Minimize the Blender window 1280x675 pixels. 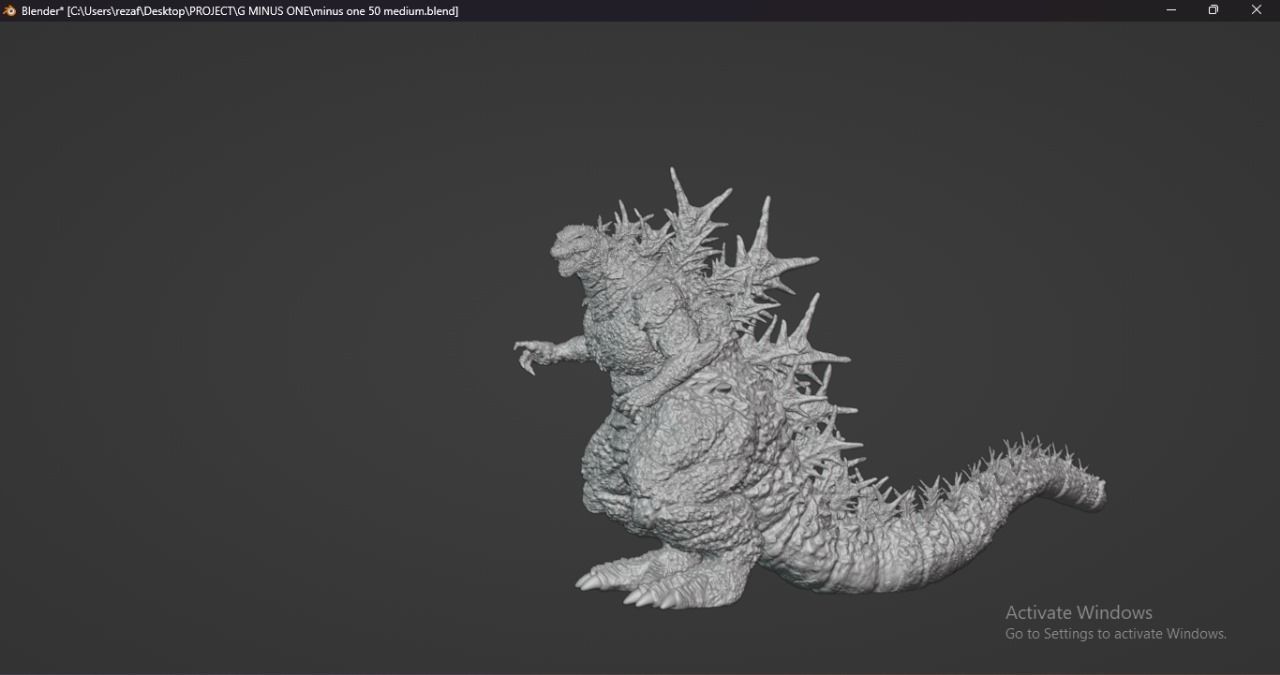(x=1171, y=10)
